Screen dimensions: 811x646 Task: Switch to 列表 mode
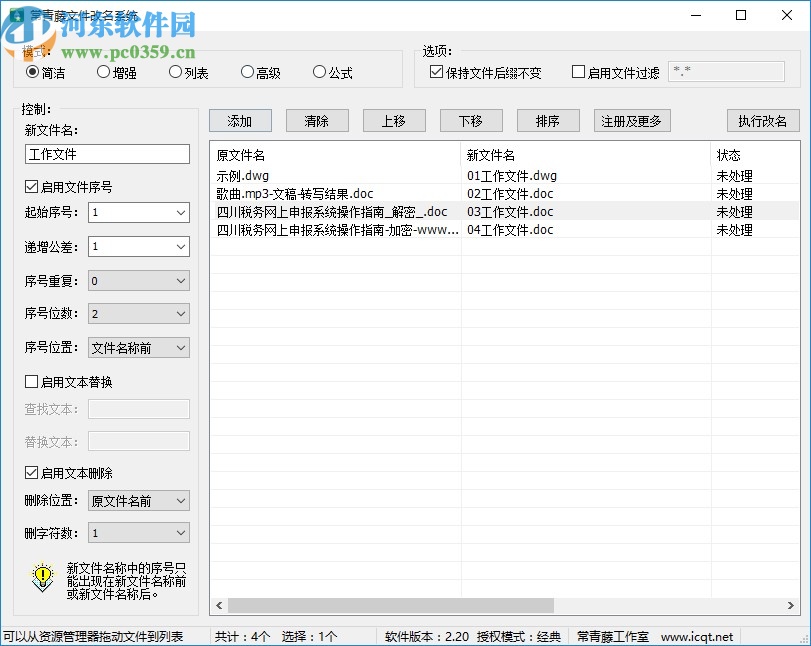click(x=175, y=72)
